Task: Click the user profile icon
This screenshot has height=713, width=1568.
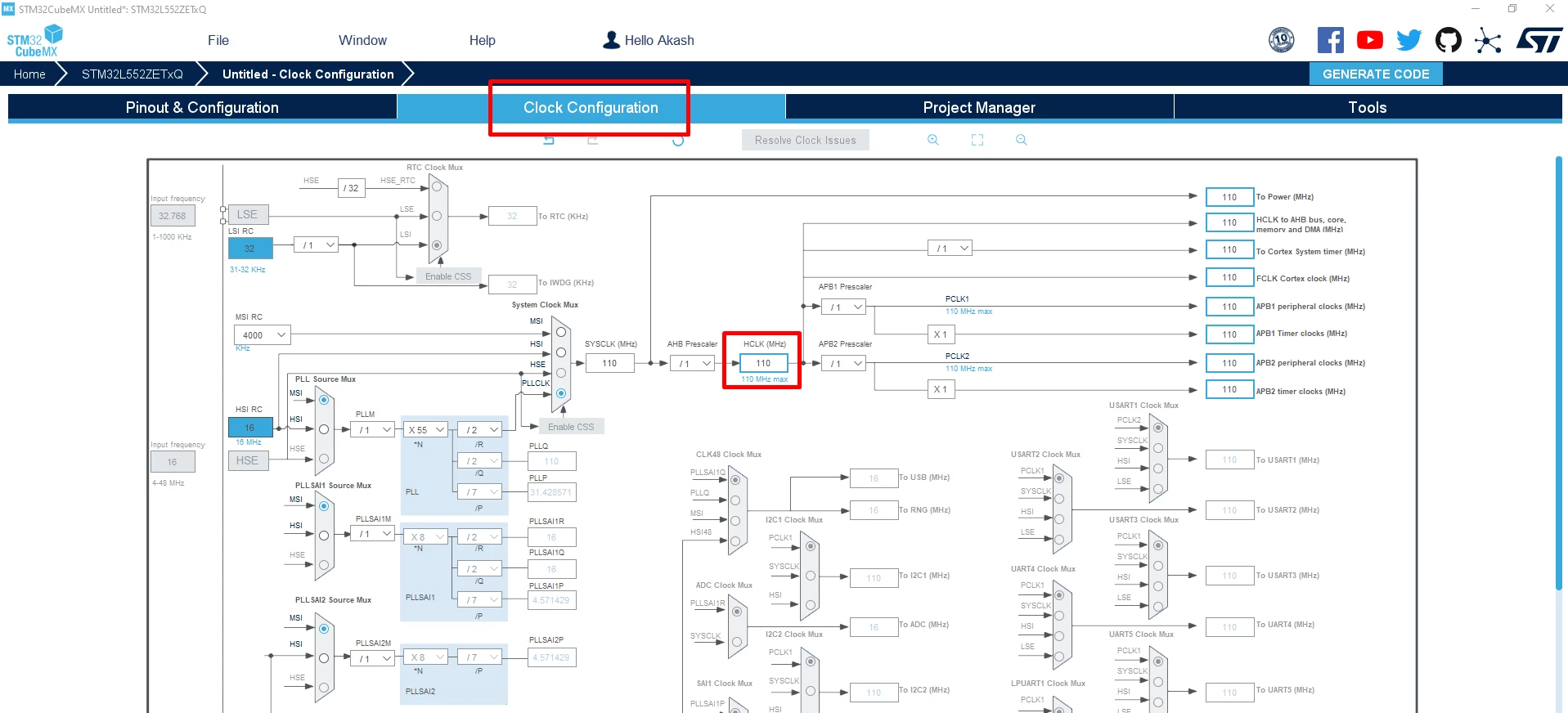Action: [x=611, y=40]
